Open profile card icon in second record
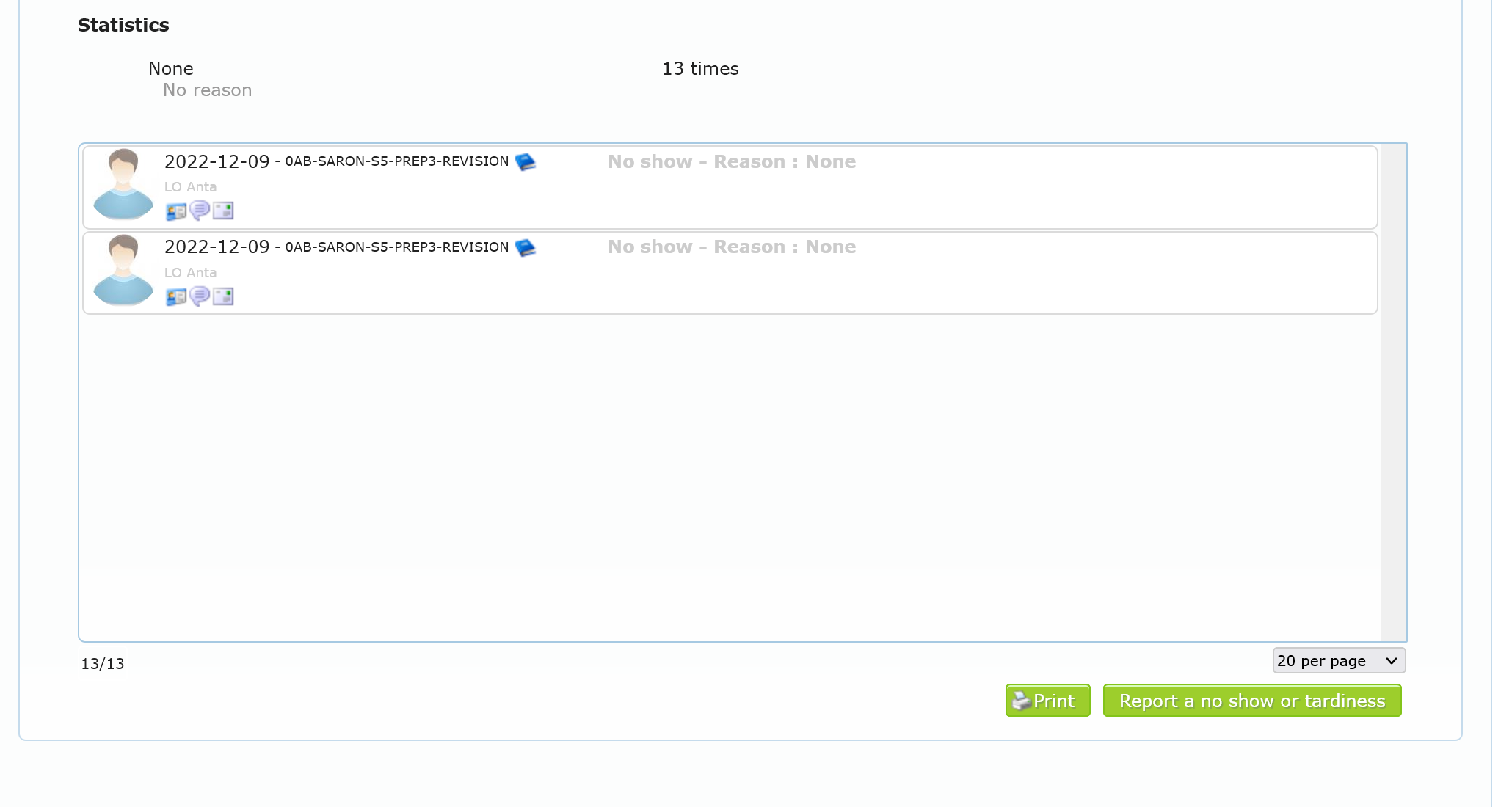Screen dimensions: 1512x807 click(x=176, y=297)
